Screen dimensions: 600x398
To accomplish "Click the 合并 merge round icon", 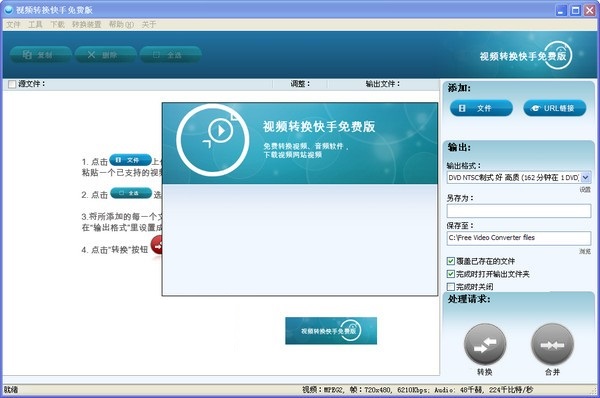I will point(552,344).
